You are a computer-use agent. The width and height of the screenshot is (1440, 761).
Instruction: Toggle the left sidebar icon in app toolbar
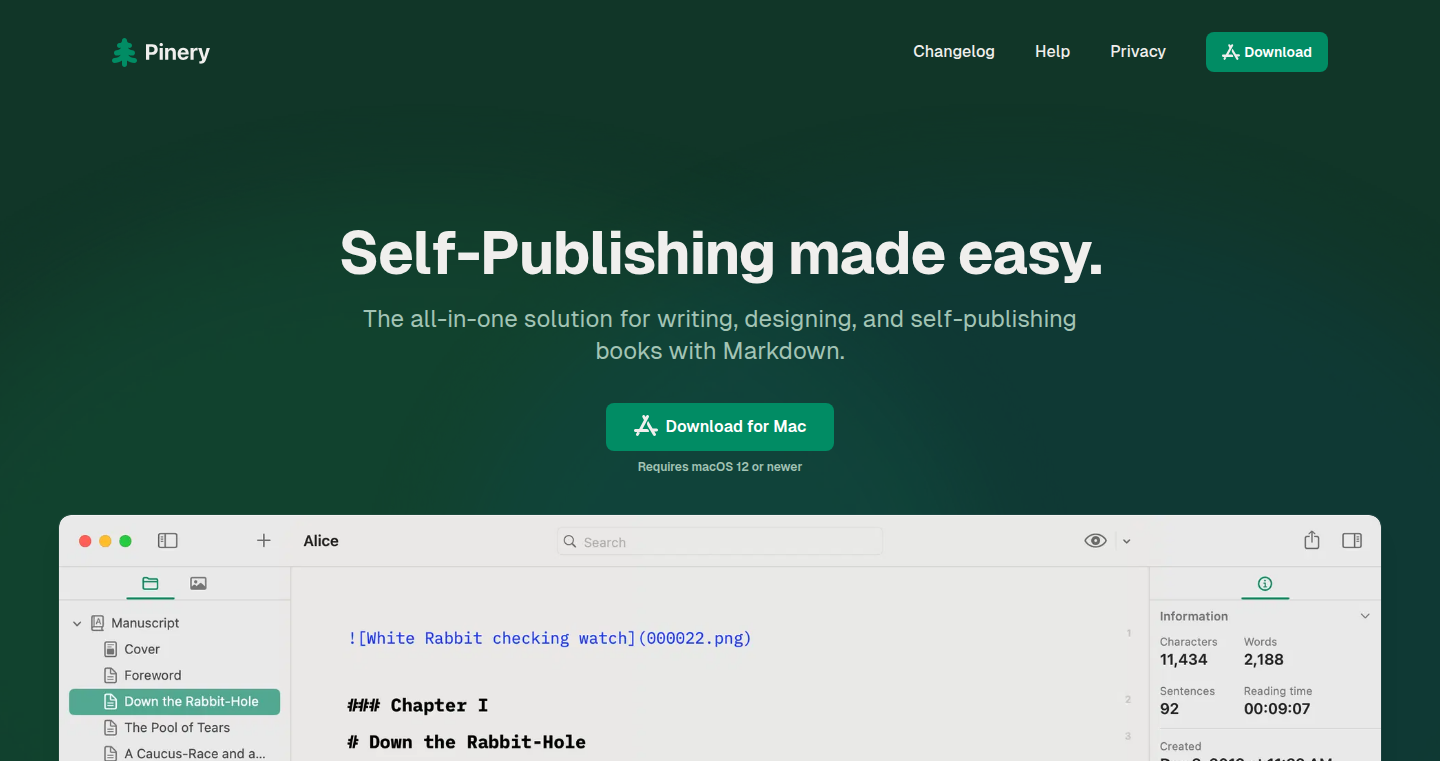click(x=168, y=541)
